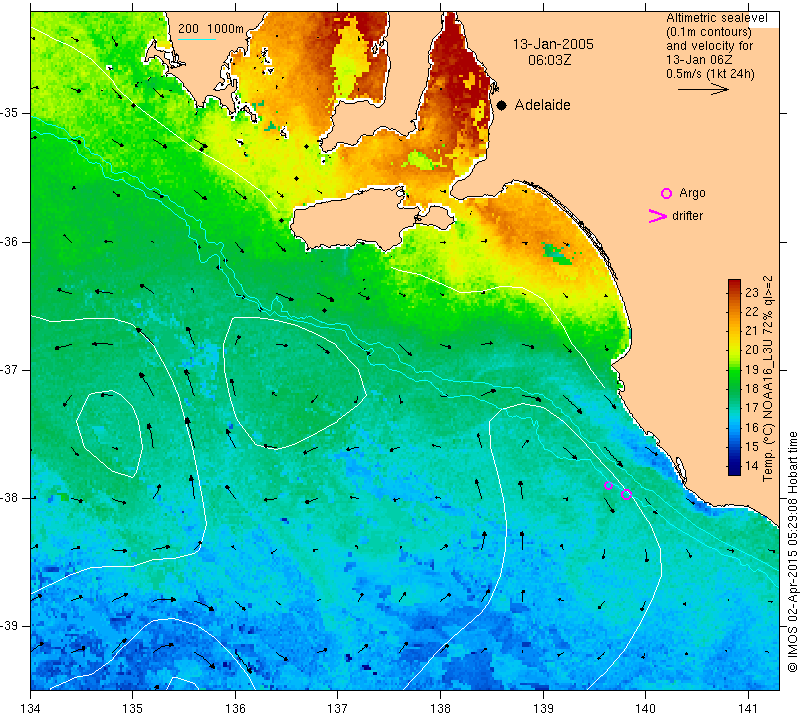Click the '-39' latitude axis label
The width and height of the screenshot is (800, 720).
[x=10, y=626]
